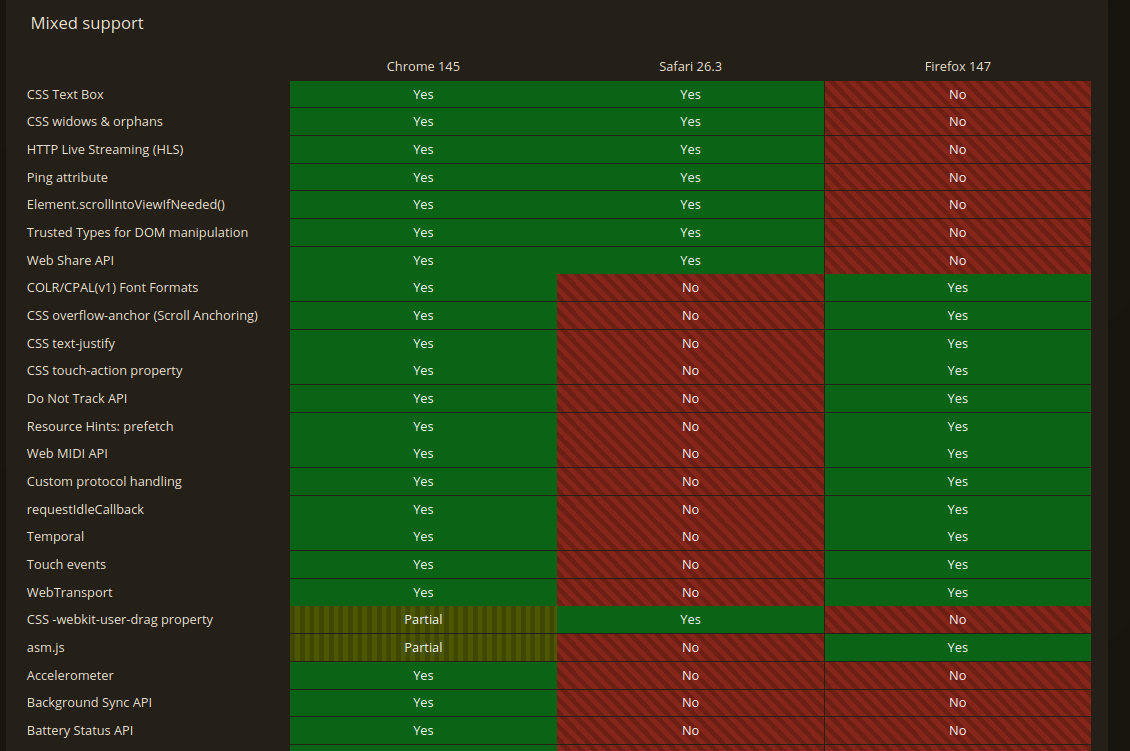Screen dimensions: 1130x751
Task: Click Safari's No cell for Touch events
Action: tap(690, 564)
